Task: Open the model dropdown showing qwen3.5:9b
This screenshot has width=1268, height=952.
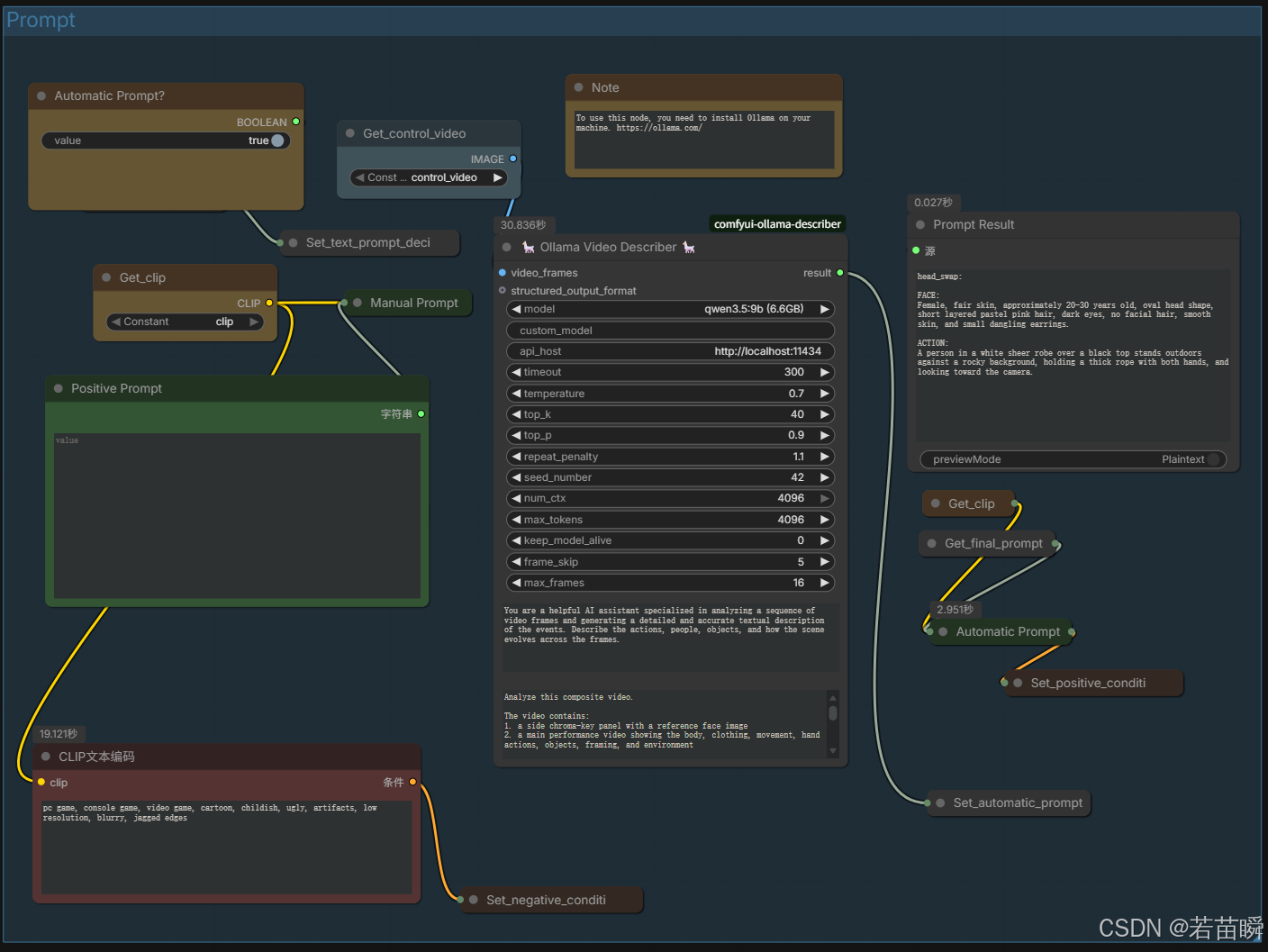Action: (670, 309)
